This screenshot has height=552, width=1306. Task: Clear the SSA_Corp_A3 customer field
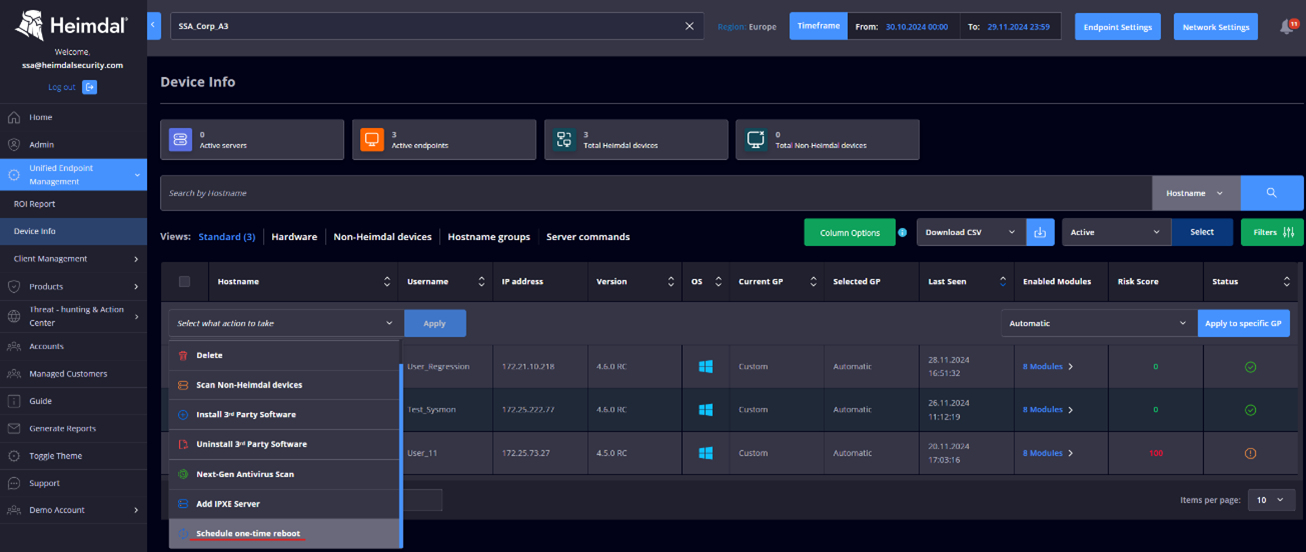689,26
